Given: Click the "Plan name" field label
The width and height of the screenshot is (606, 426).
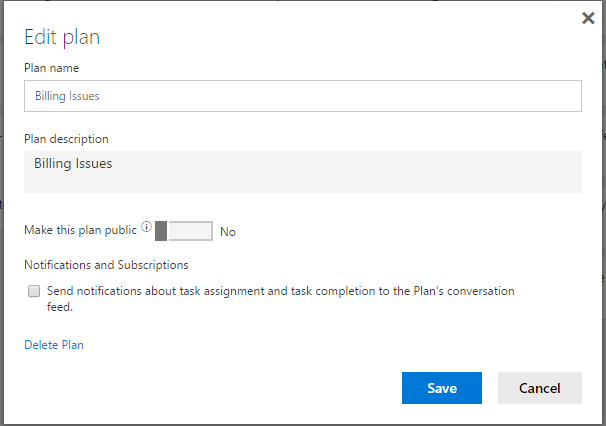Looking at the screenshot, I should tap(52, 68).
